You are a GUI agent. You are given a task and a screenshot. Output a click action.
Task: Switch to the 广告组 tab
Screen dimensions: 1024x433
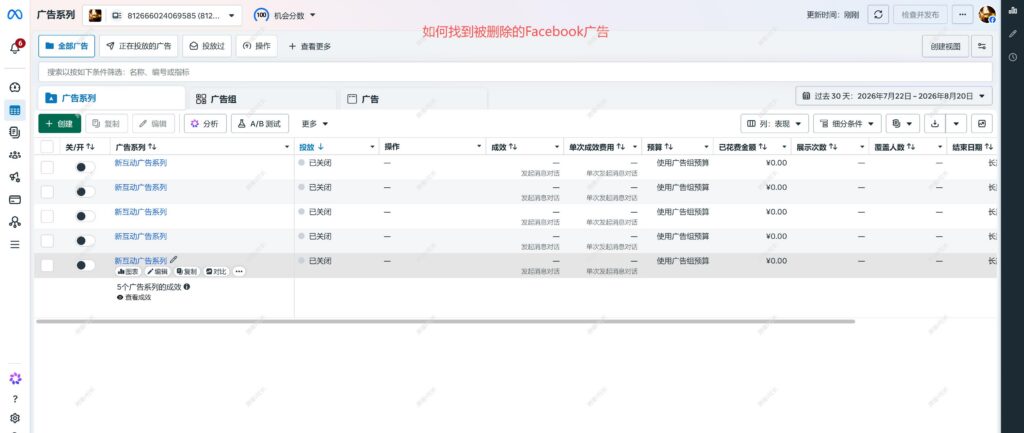point(262,99)
